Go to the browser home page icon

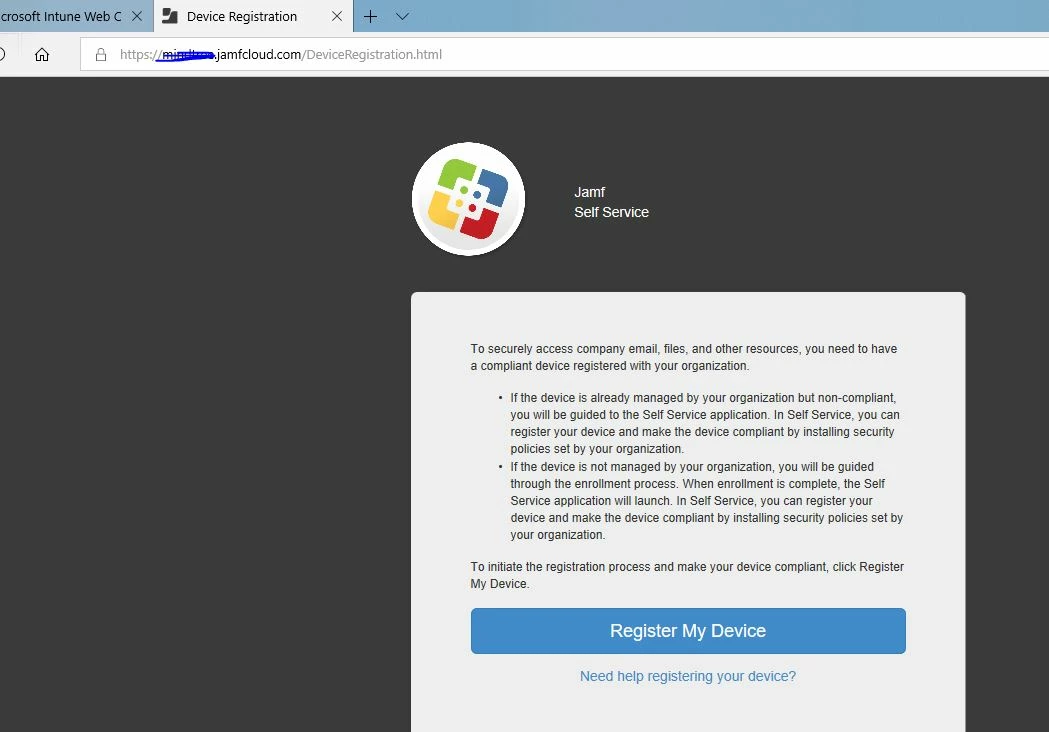tap(42, 54)
